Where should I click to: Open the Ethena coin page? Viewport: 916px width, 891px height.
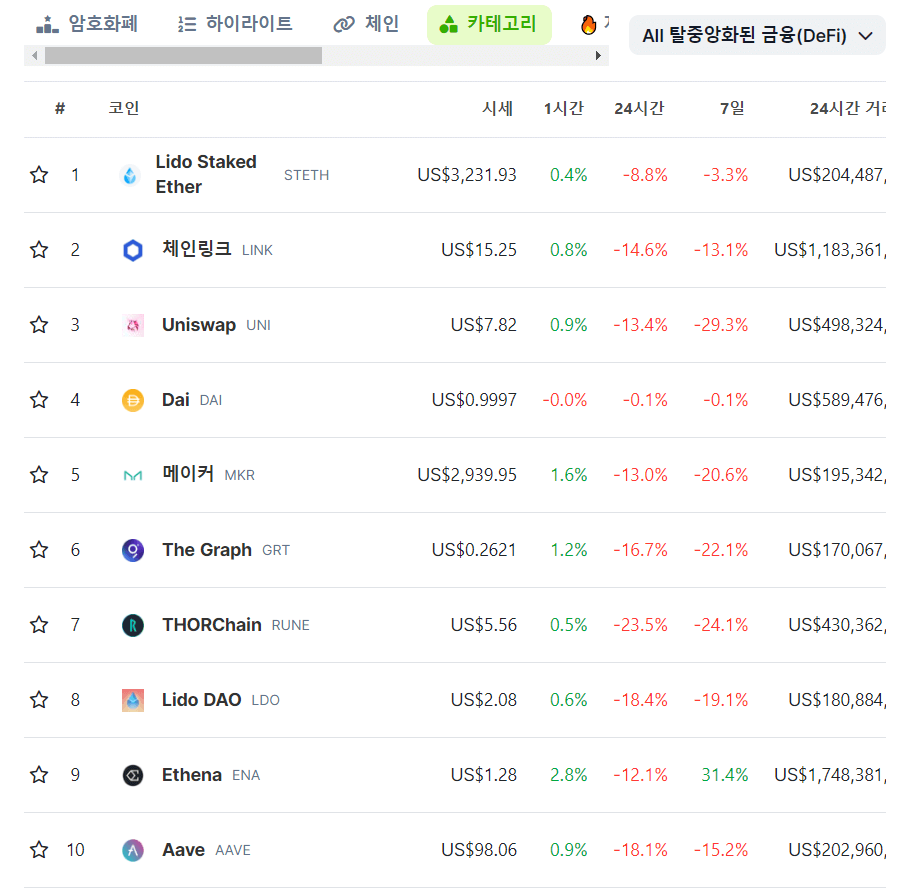coord(192,775)
